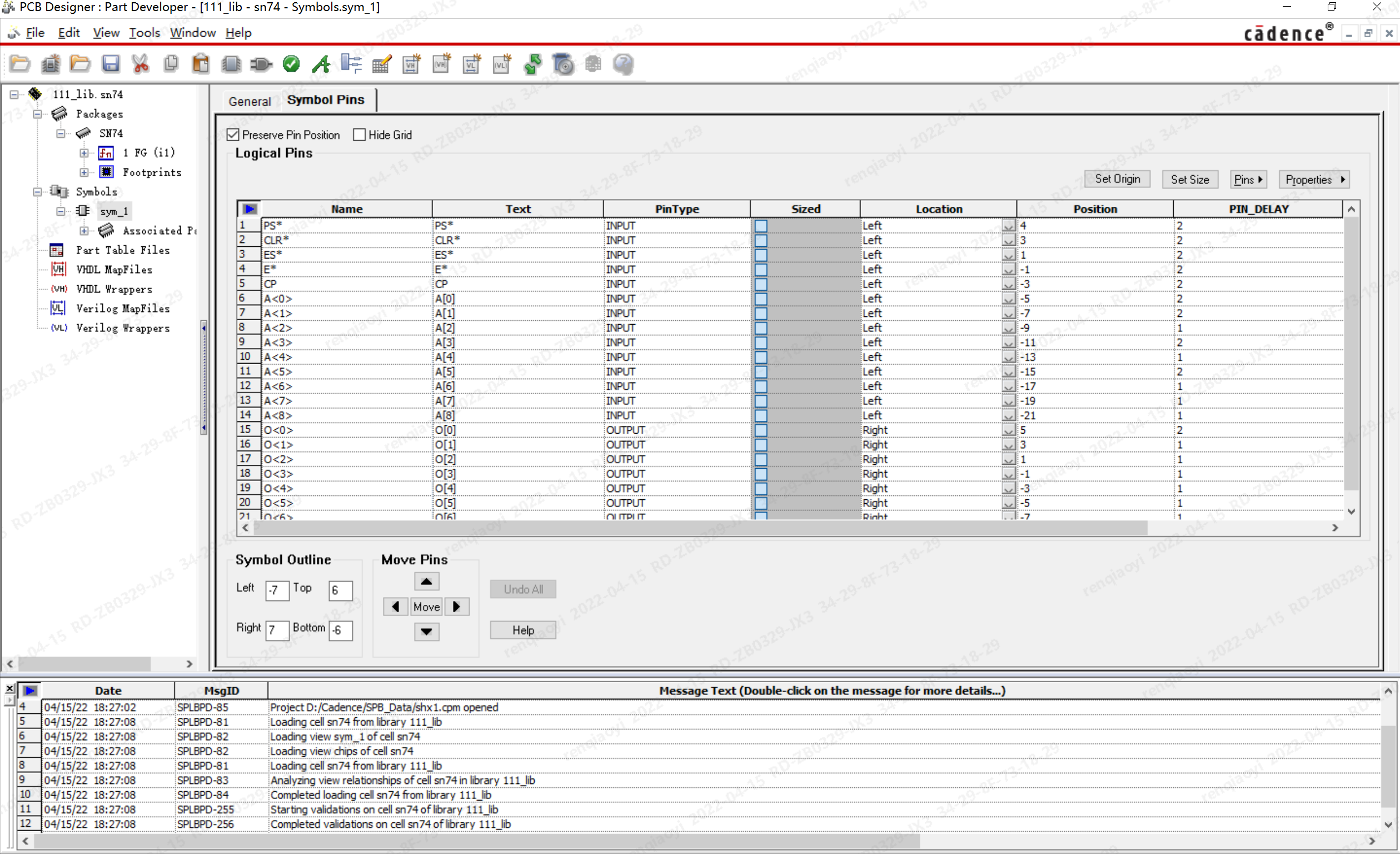The width and height of the screenshot is (1400, 854).
Task: Open the File menu
Action: (x=35, y=32)
